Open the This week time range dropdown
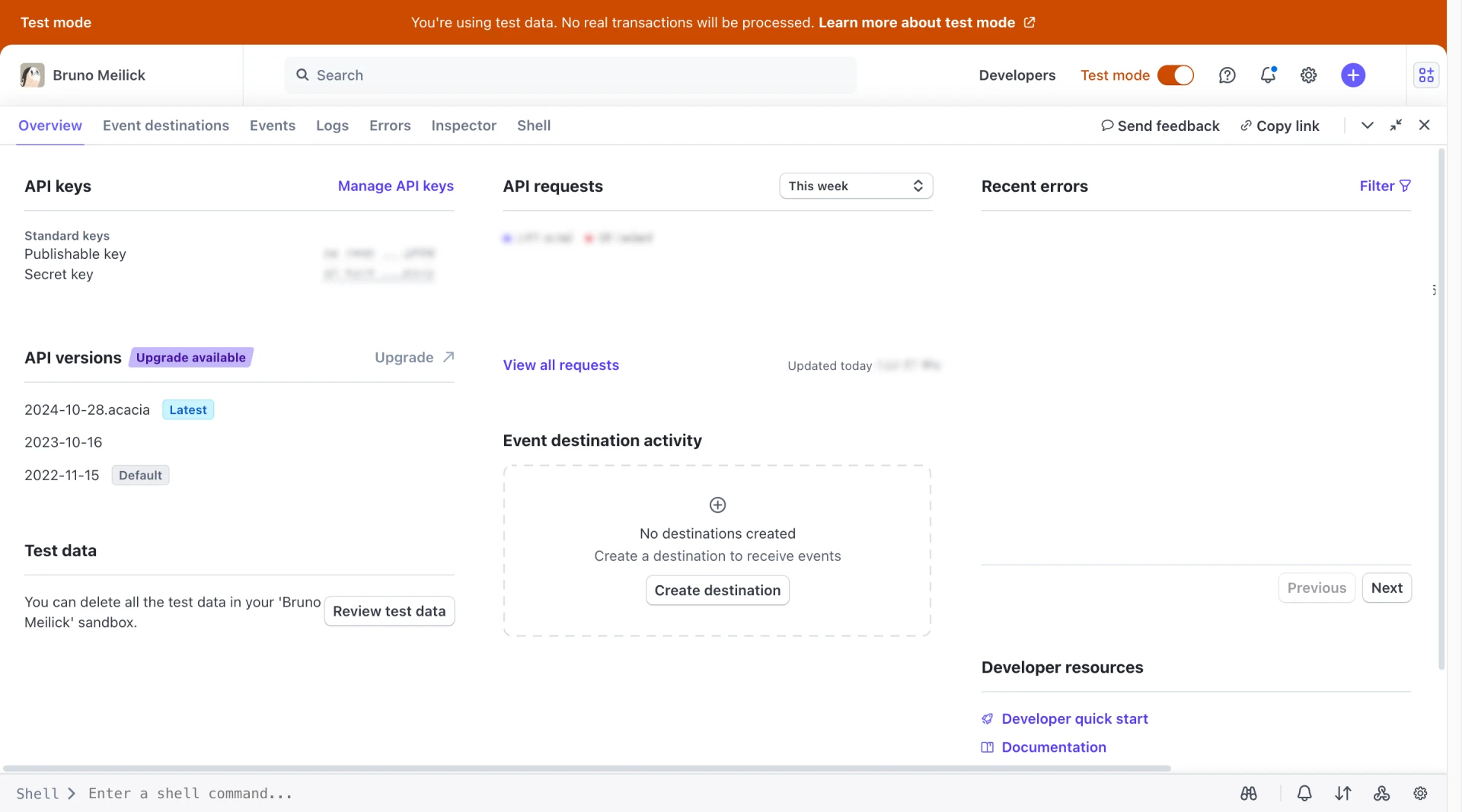 [x=855, y=186]
